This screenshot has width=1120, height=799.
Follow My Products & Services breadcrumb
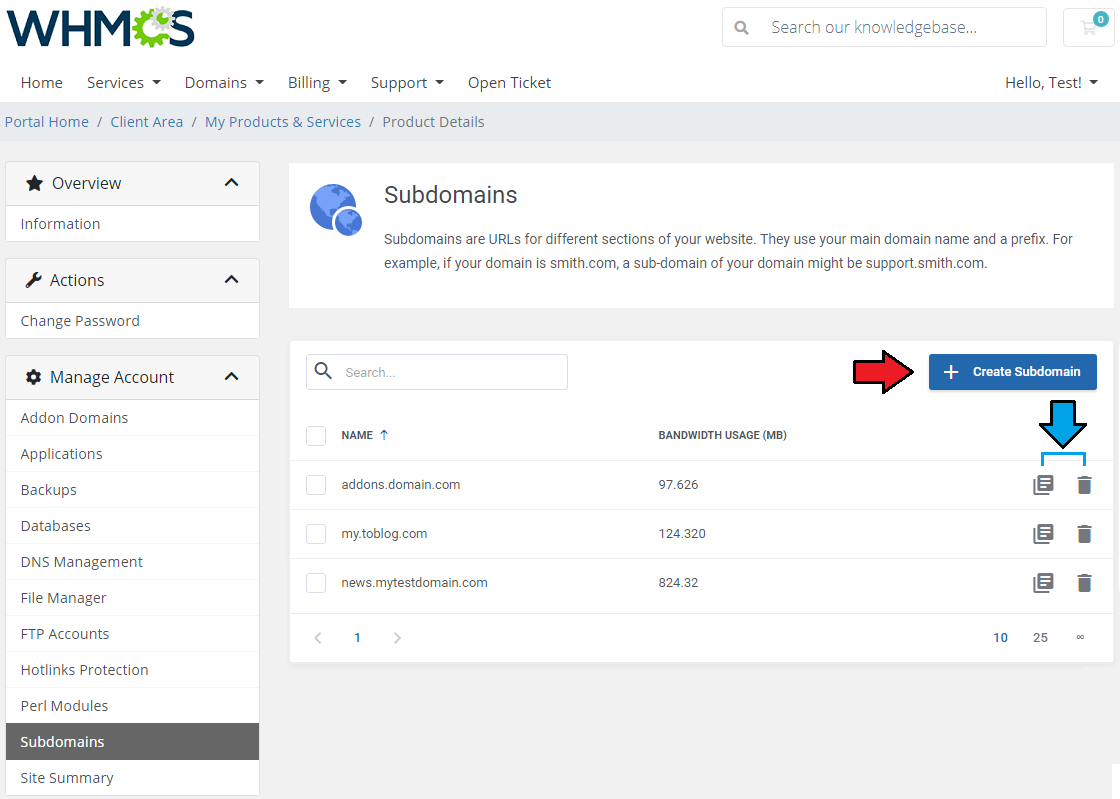(x=283, y=122)
